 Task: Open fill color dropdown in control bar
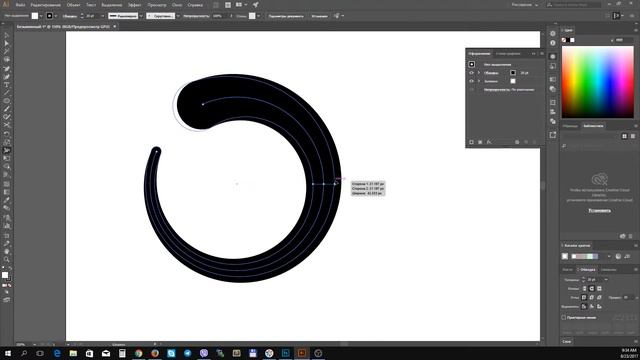point(41,16)
